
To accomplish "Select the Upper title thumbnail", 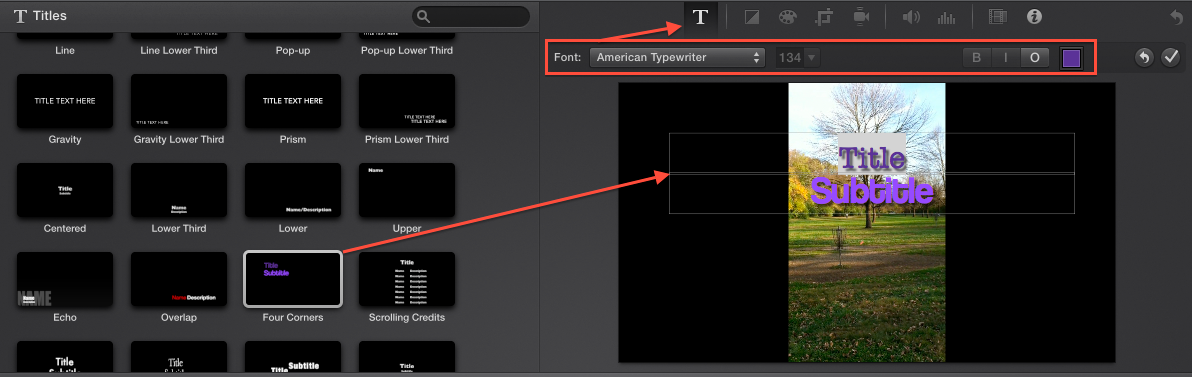I will click(x=407, y=189).
